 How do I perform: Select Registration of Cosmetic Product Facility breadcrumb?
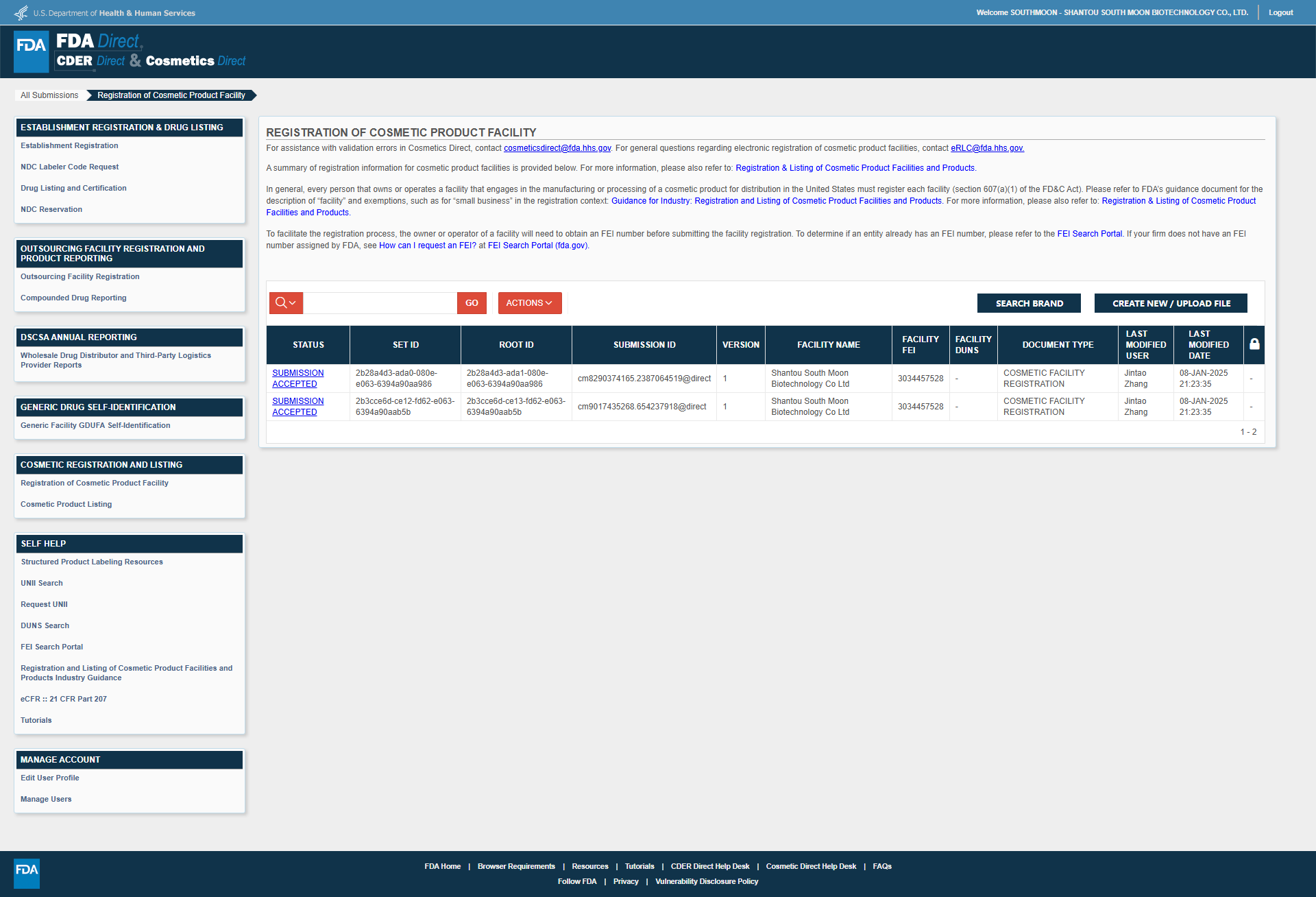pyautogui.click(x=171, y=95)
